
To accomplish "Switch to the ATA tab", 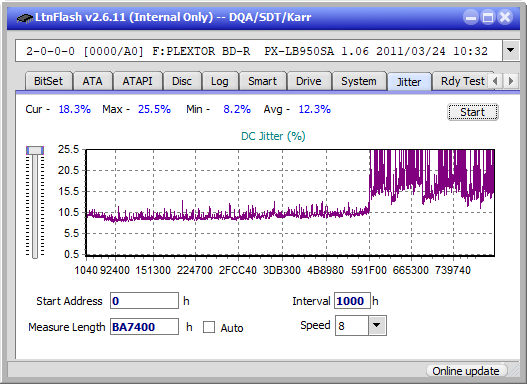I will pos(92,81).
